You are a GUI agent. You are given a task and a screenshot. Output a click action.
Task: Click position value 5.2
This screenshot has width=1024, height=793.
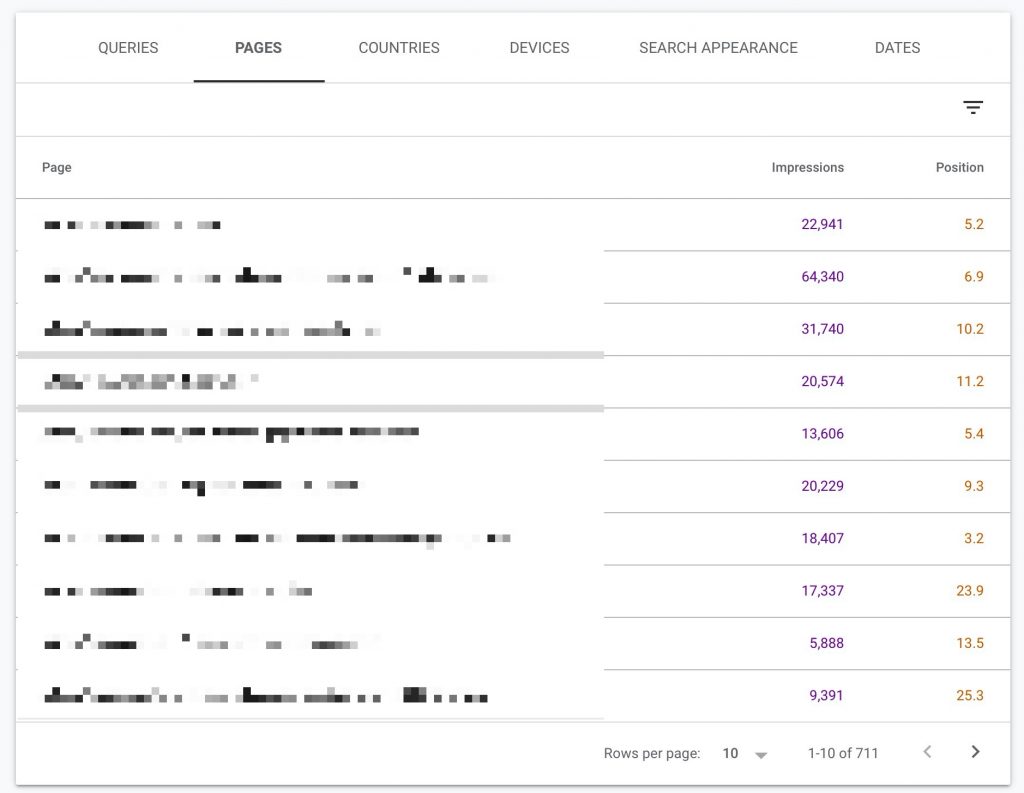click(974, 224)
